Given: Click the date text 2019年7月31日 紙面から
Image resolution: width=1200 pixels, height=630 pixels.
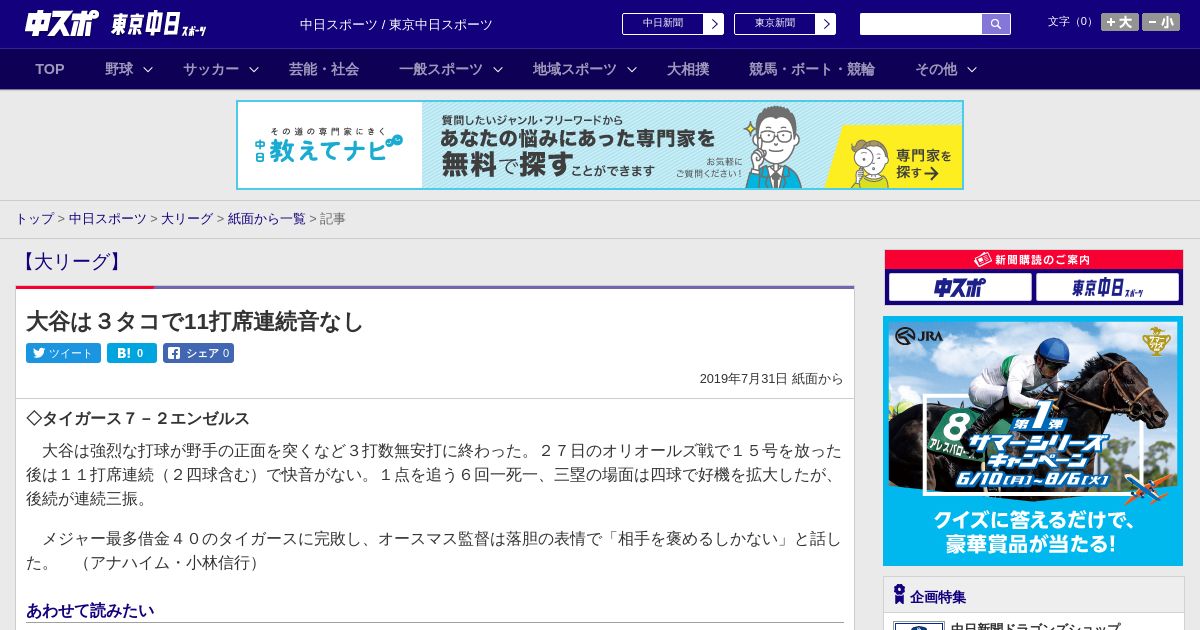Looking at the screenshot, I should (771, 379).
